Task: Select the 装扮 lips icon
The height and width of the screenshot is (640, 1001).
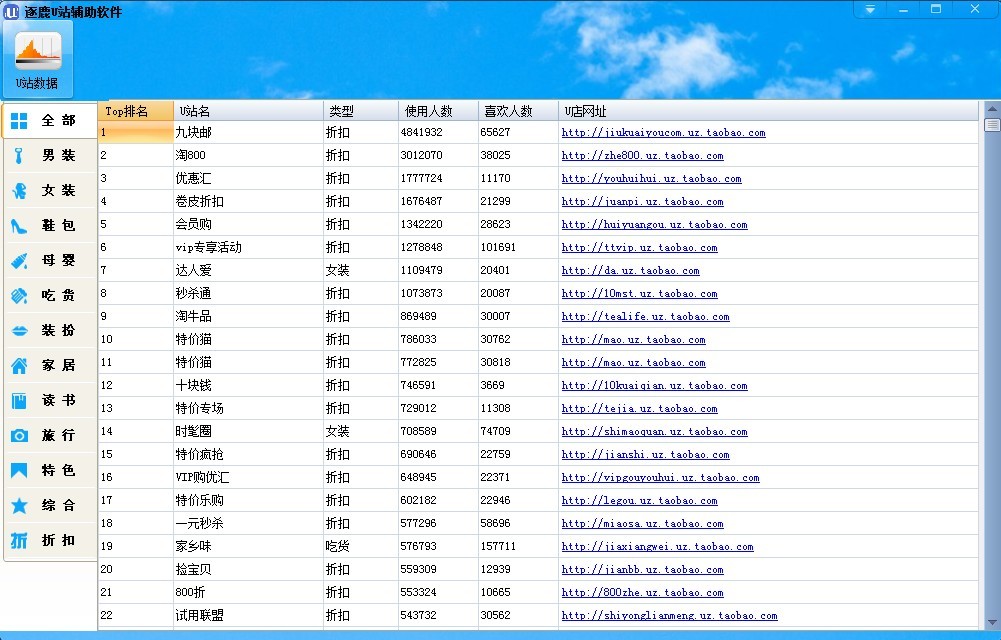Action: click(x=19, y=331)
